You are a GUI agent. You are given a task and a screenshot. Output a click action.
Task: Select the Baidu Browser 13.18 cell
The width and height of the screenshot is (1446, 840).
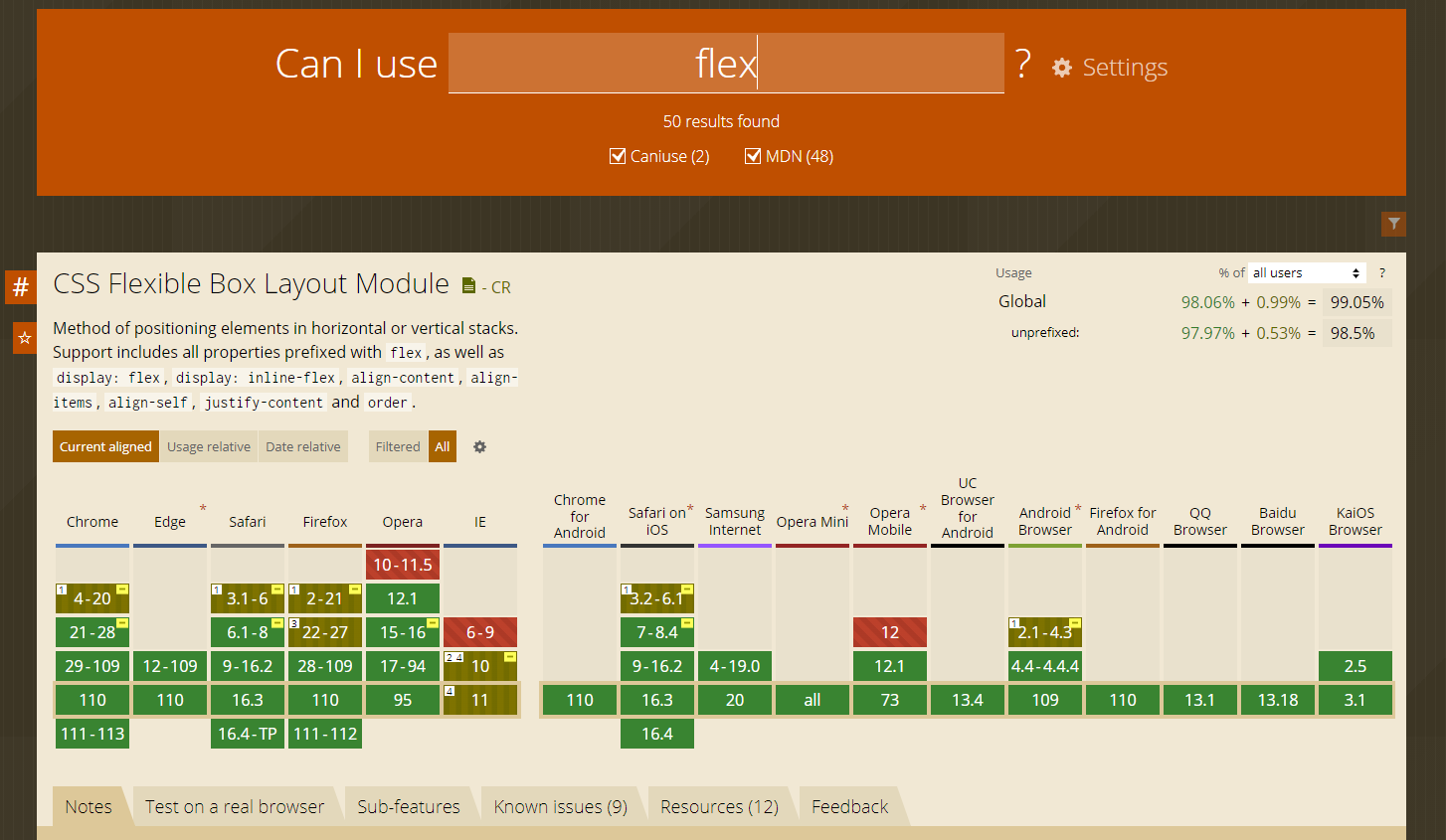tap(1278, 700)
